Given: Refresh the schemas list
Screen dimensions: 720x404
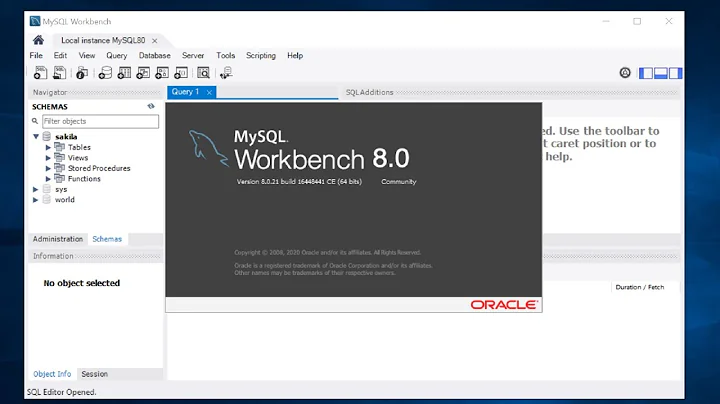Looking at the screenshot, I should tap(151, 106).
